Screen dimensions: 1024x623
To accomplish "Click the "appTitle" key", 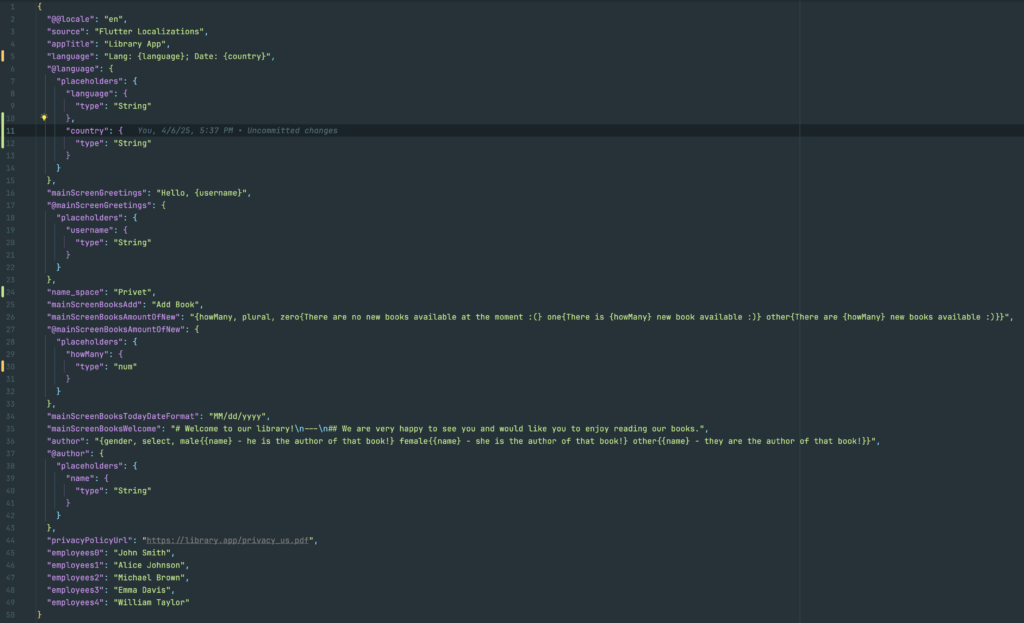I will coord(71,44).
